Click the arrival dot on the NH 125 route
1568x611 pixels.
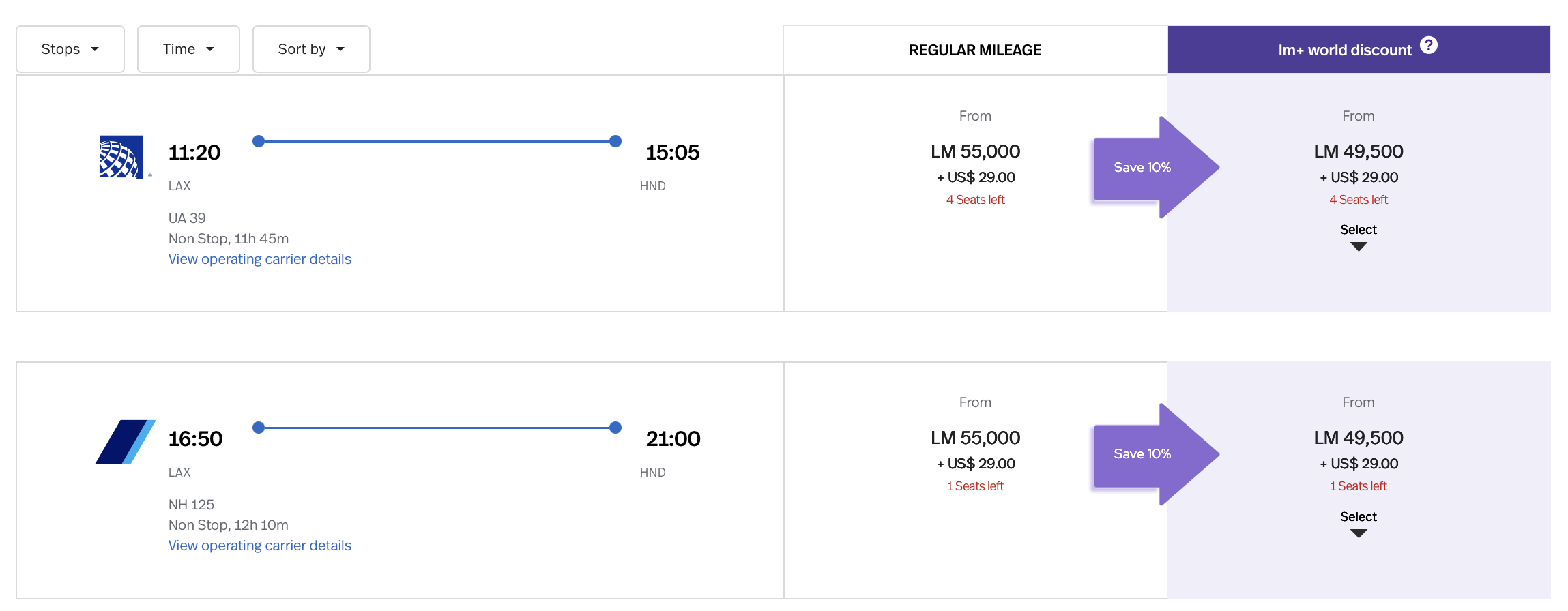615,428
